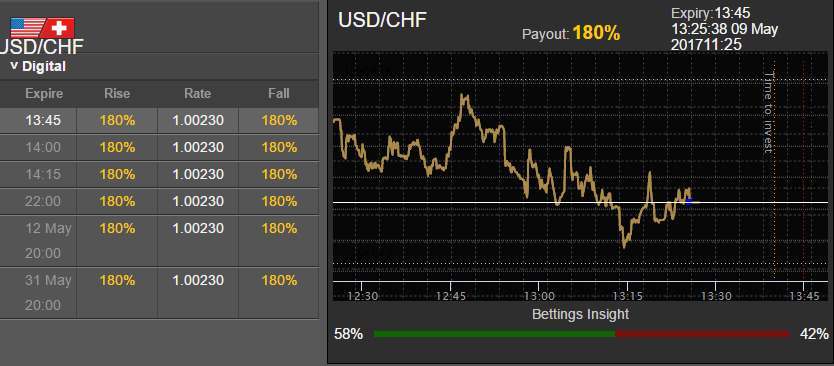
Task: Click the 12:45 time axis label
Action: tap(451, 295)
